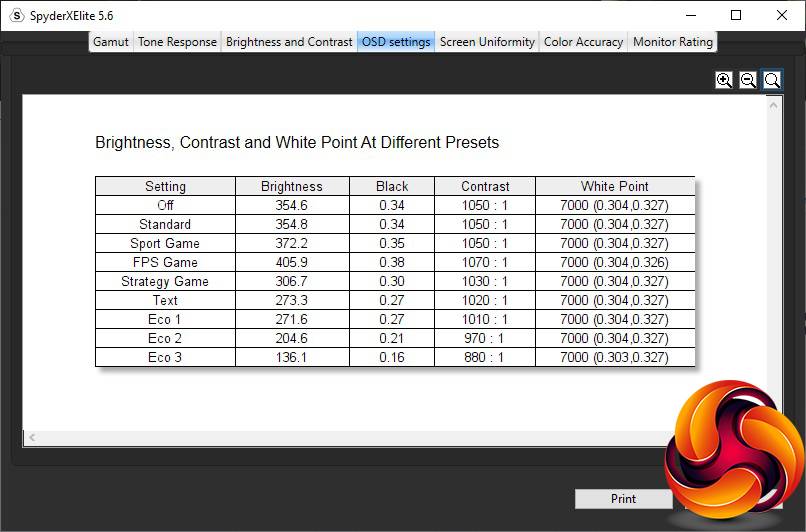The height and width of the screenshot is (532, 806).
Task: Click brightness value 204.6
Action: click(292, 338)
